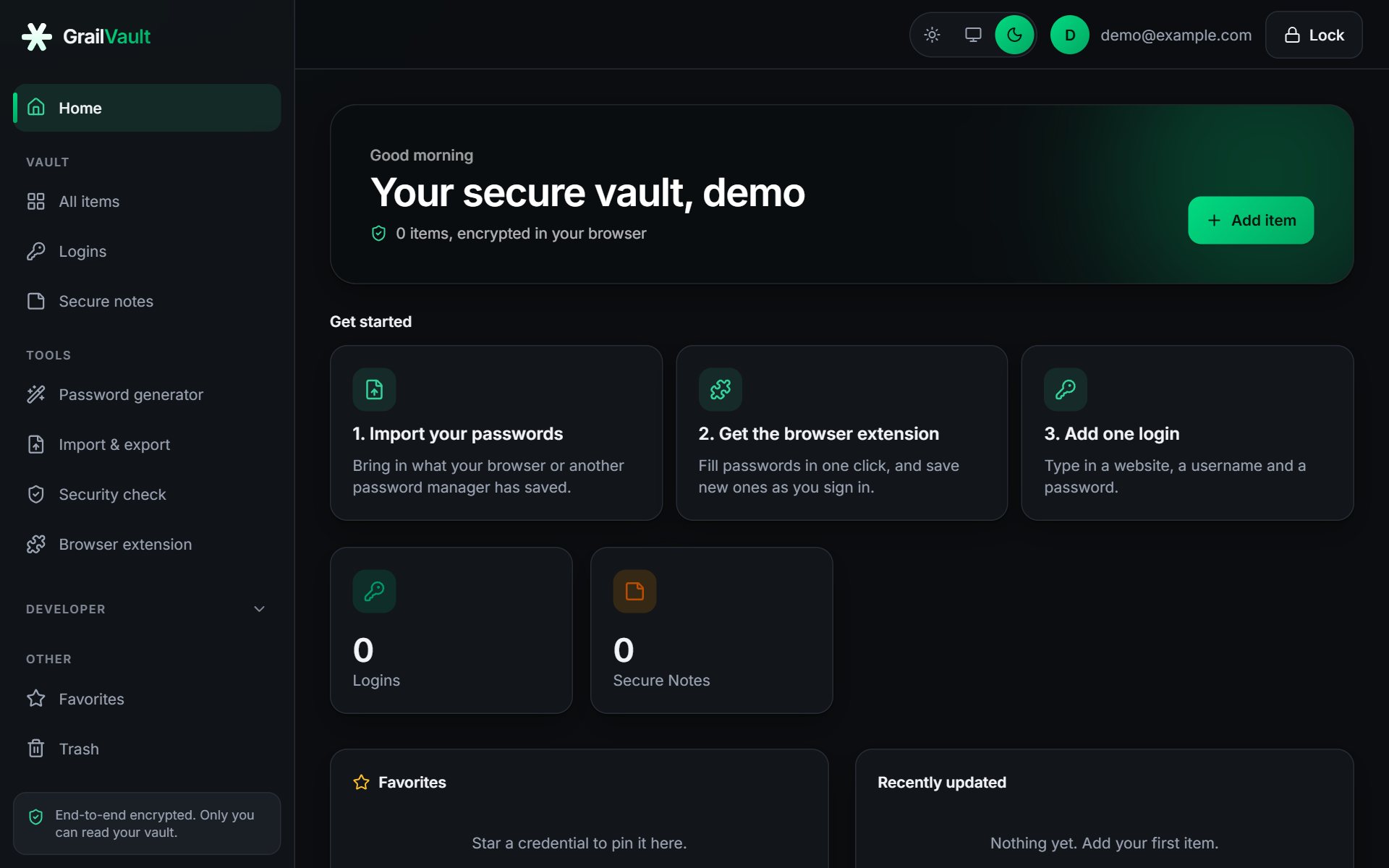Image resolution: width=1389 pixels, height=868 pixels.
Task: Click the orange note icon on Secure Notes card
Action: [634, 592]
